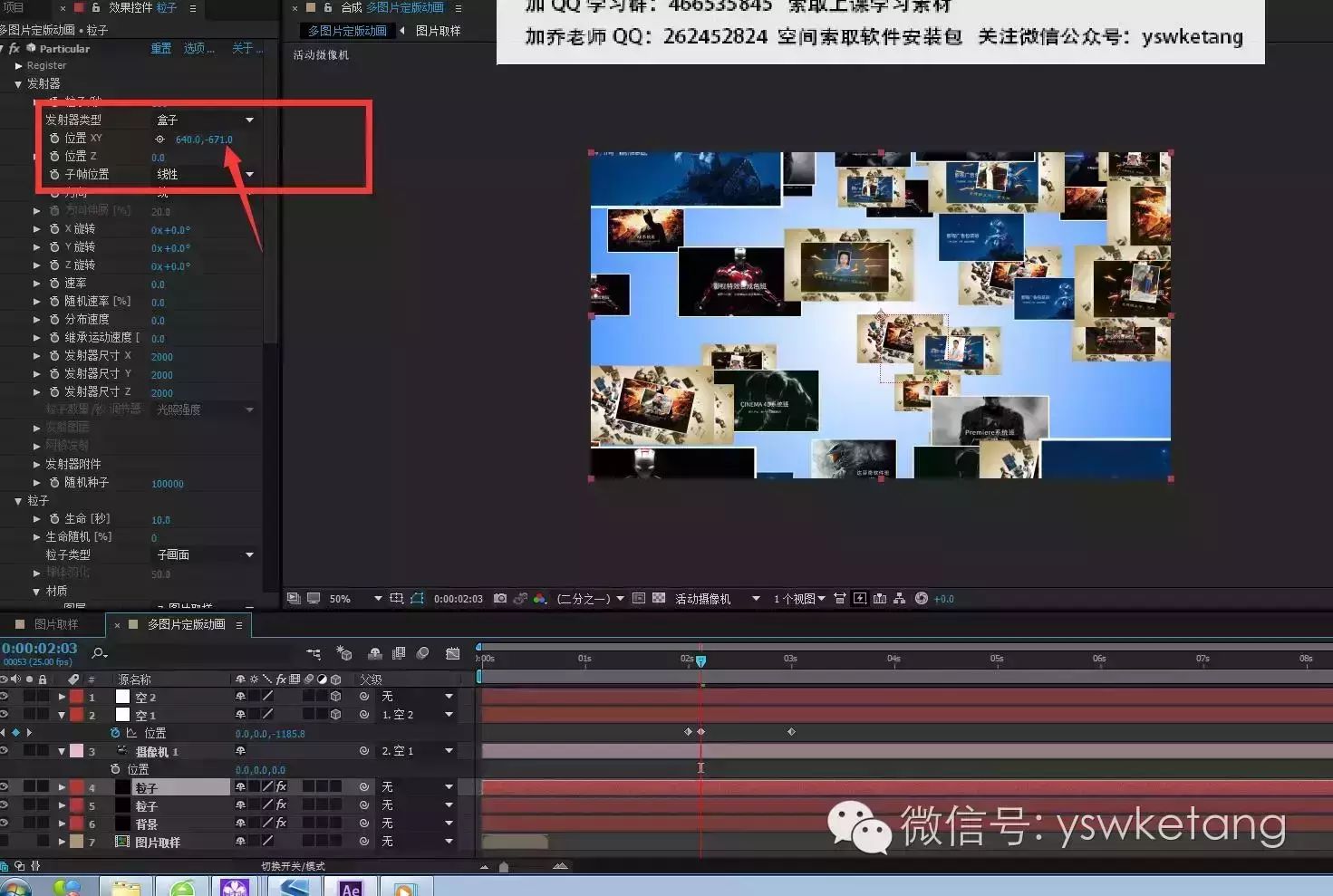This screenshot has width=1333, height=896.
Task: Toggle 3D layer switch for 空 2
Action: coord(335,697)
